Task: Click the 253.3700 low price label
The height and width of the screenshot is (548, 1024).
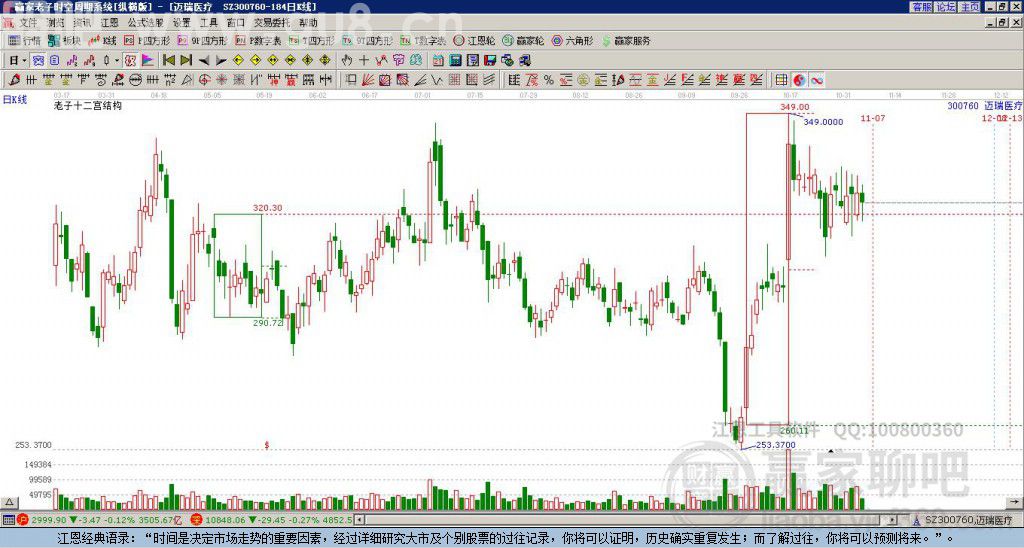Action: (x=775, y=445)
